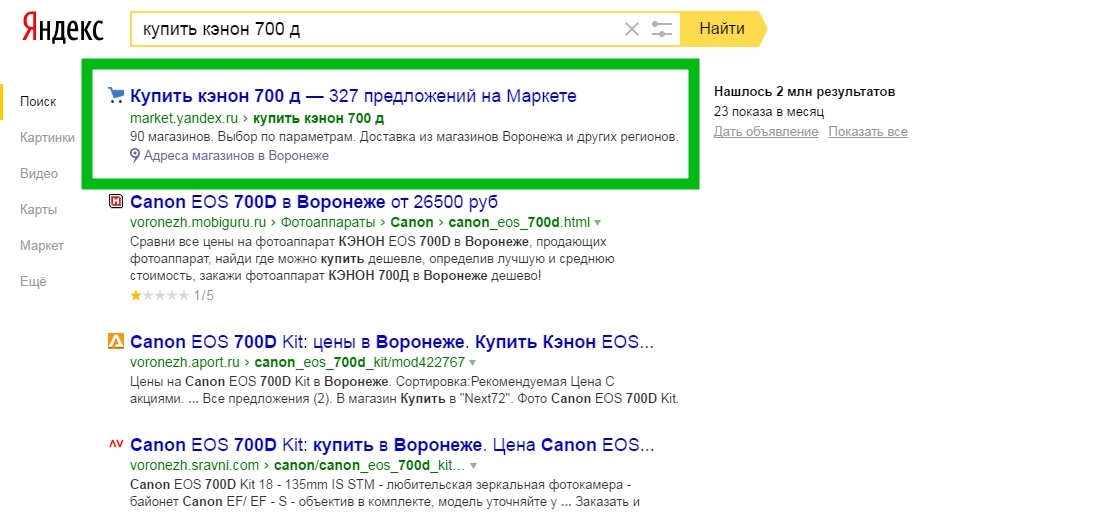This screenshot has width=1113, height=513.
Task: Click the star rating 1/5
Action: [172, 295]
